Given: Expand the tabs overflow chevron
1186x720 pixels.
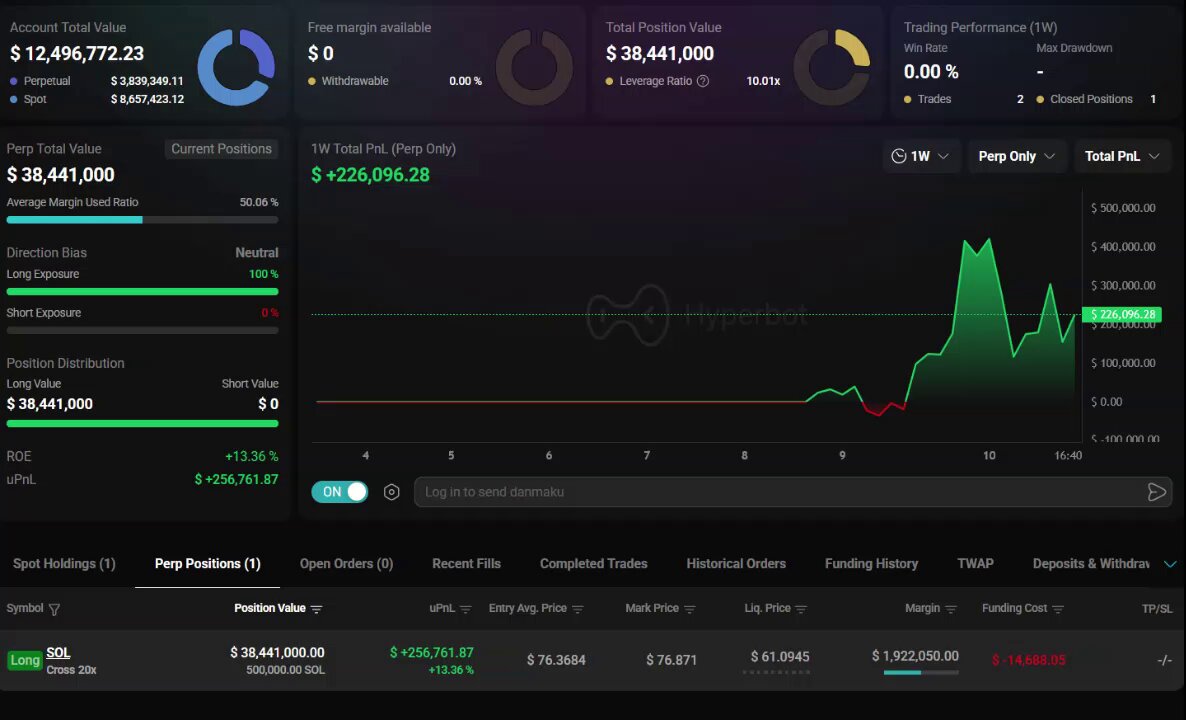Looking at the screenshot, I should (x=1169, y=564).
